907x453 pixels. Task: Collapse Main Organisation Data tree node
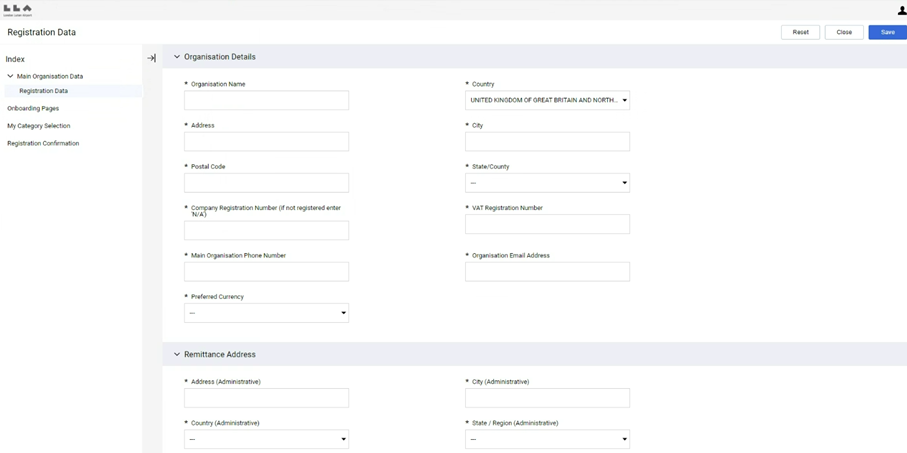[11, 76]
